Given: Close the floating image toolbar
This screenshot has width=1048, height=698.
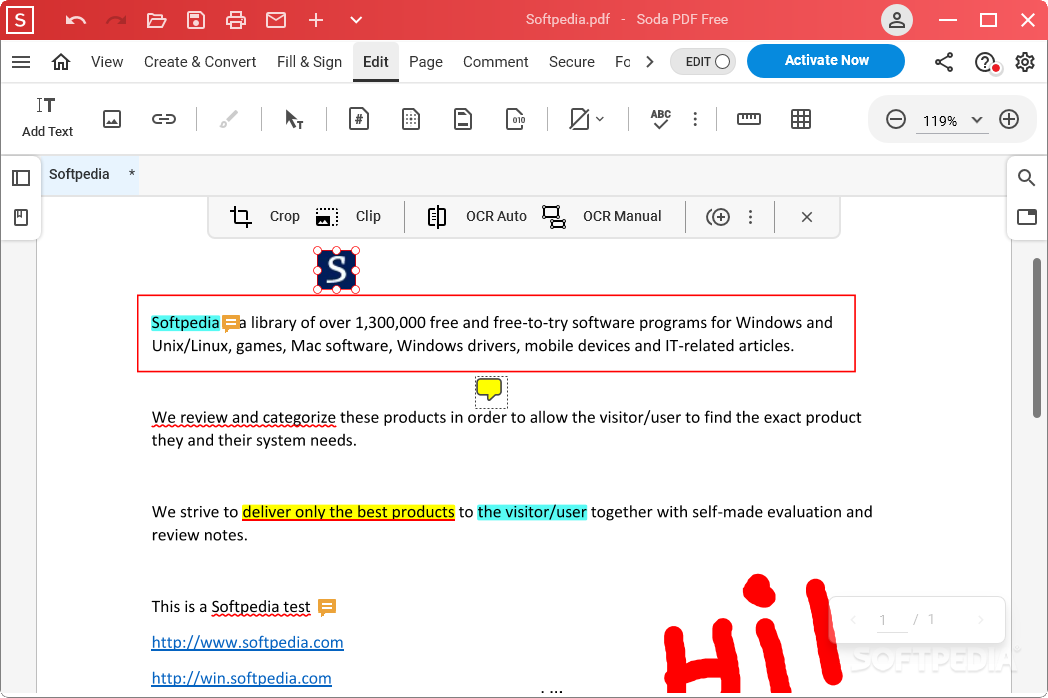Looking at the screenshot, I should coord(807,217).
